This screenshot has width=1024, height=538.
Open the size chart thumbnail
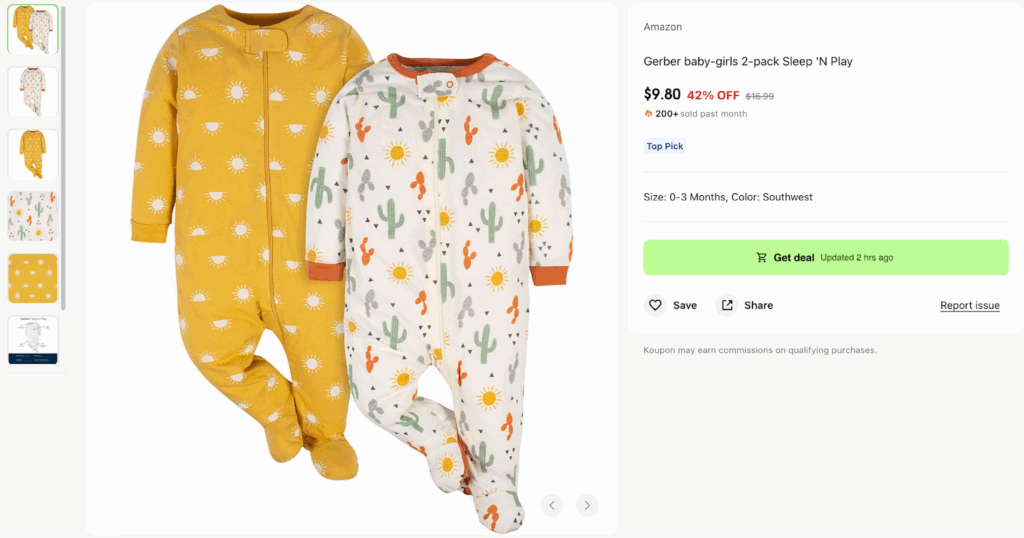[33, 340]
